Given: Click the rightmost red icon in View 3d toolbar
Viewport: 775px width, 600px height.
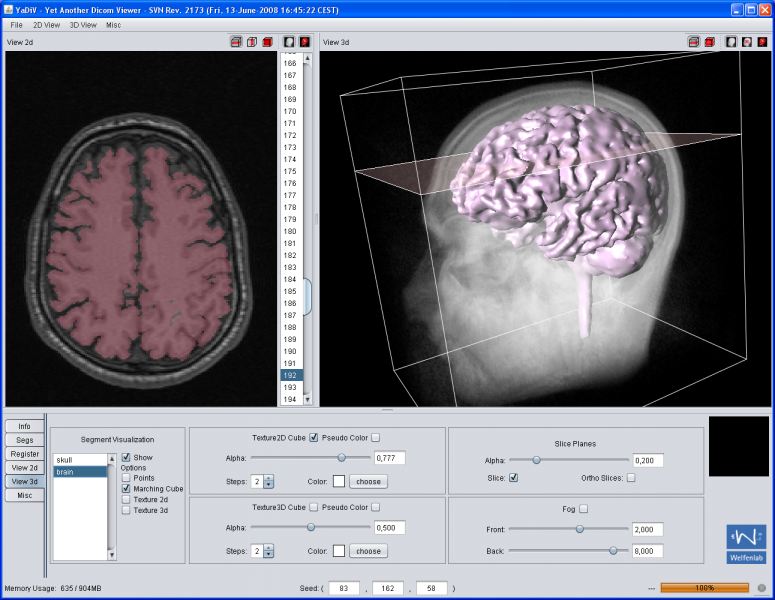Looking at the screenshot, I should (x=762, y=42).
